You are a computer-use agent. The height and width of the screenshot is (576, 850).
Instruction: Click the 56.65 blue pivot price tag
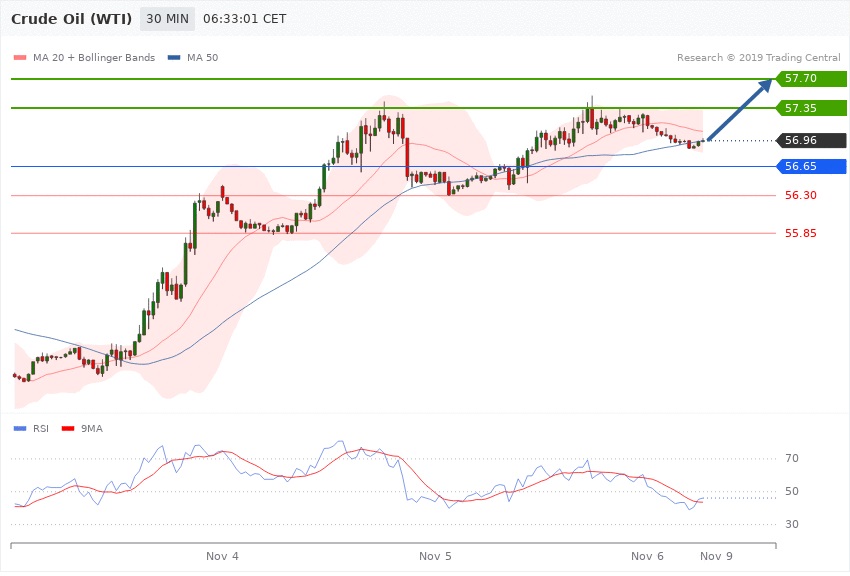pyautogui.click(x=812, y=166)
